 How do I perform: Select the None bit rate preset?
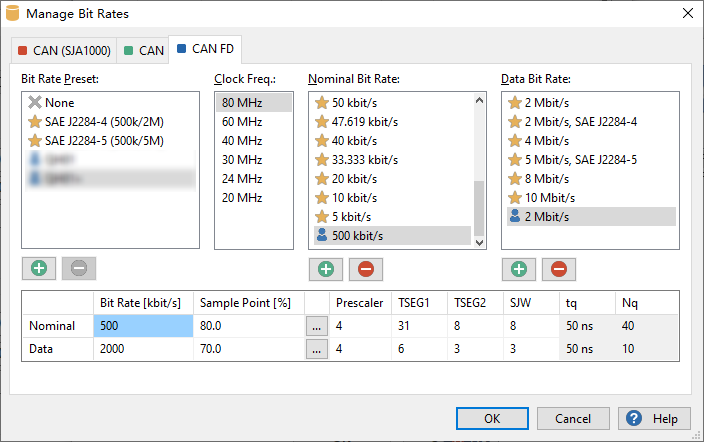pyautogui.click(x=58, y=102)
